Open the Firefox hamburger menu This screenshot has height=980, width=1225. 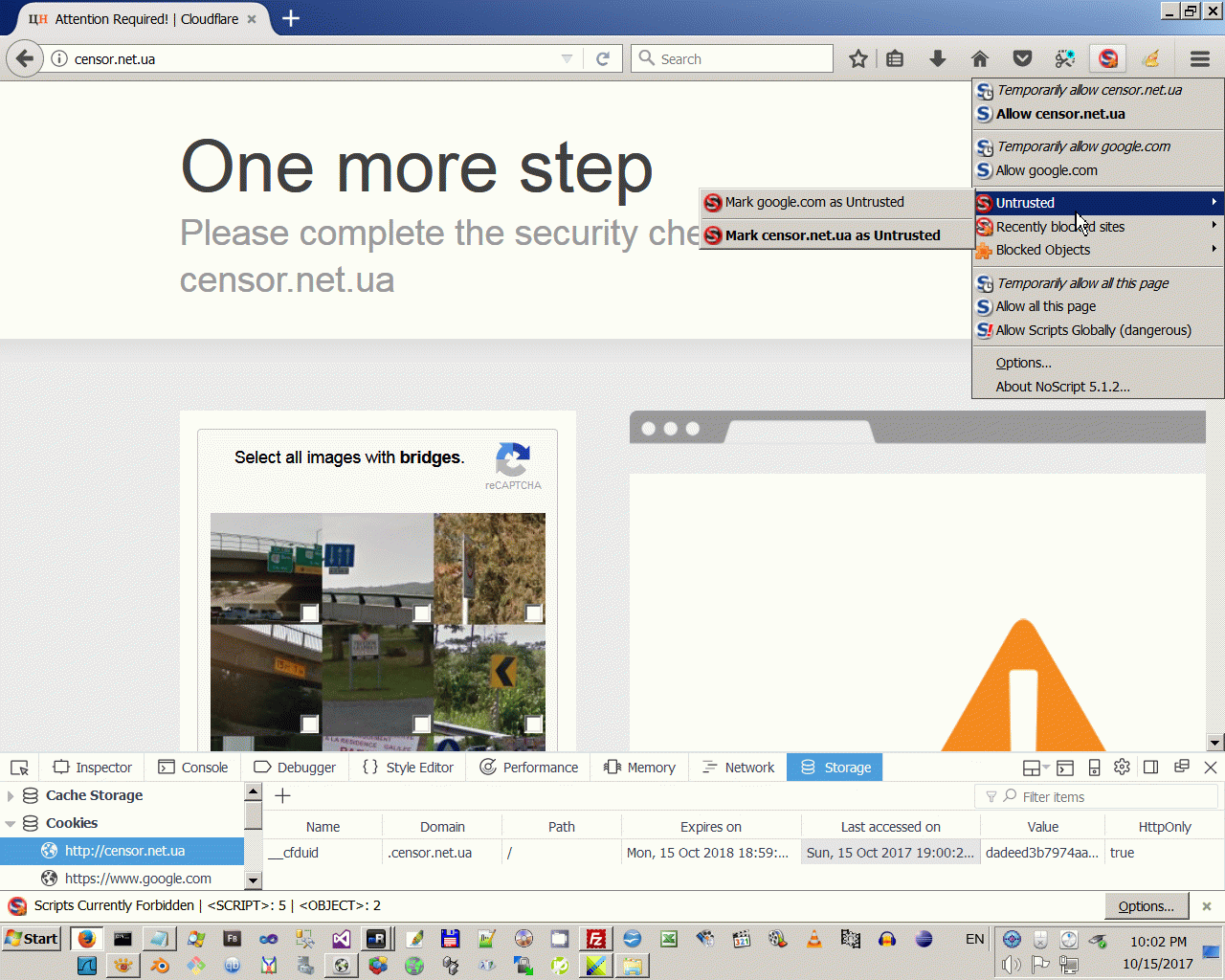point(1200,59)
